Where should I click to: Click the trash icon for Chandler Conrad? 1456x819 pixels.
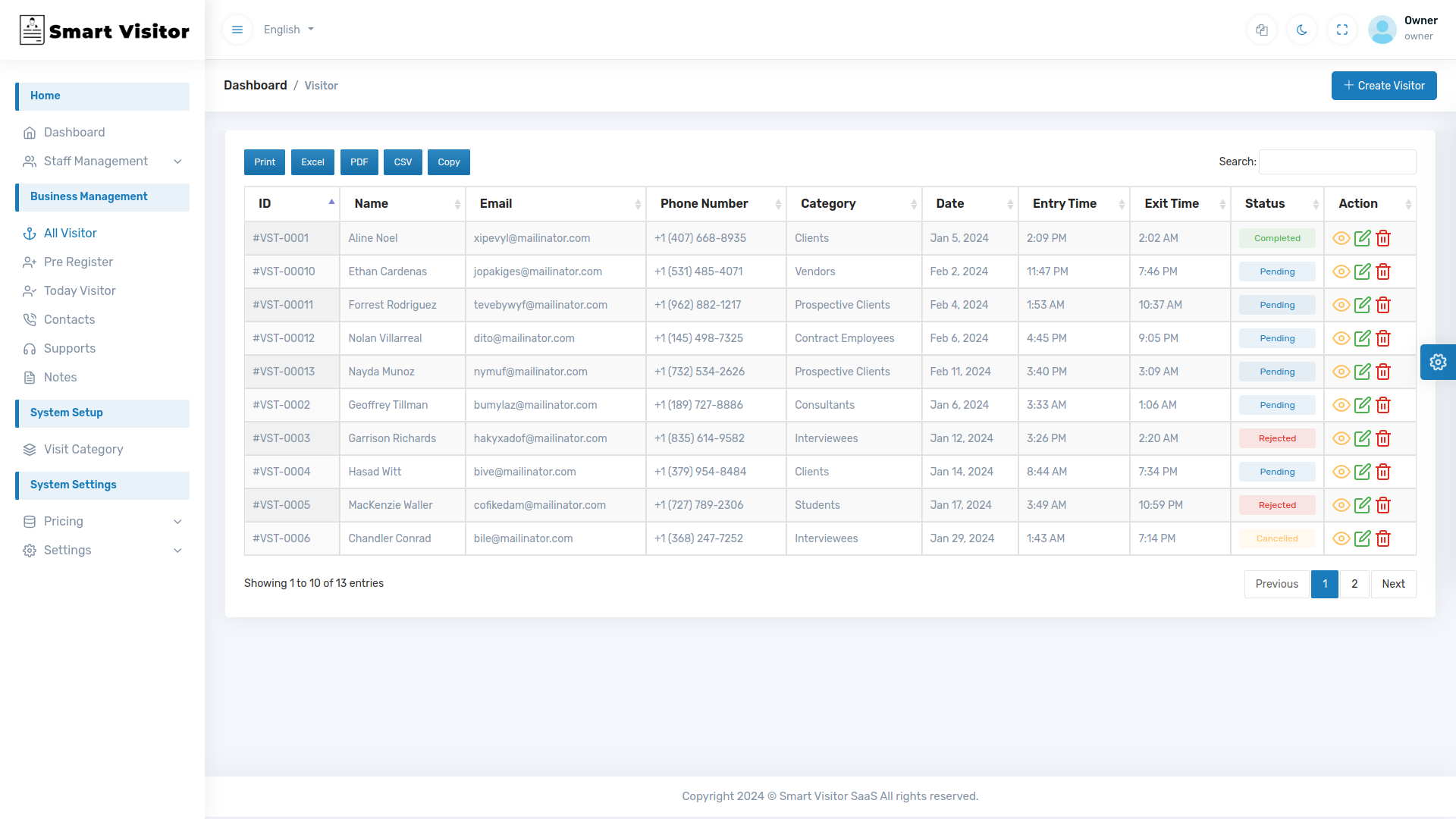tap(1383, 538)
